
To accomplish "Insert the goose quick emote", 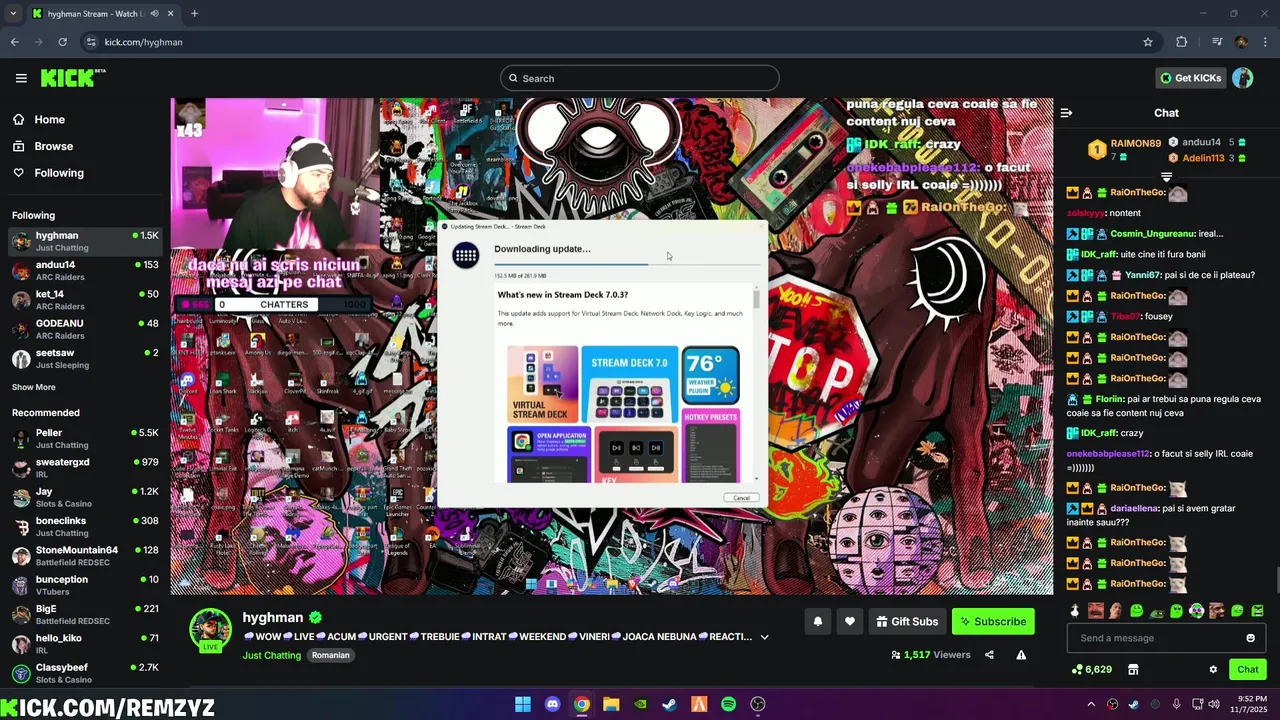I will coord(1075,610).
